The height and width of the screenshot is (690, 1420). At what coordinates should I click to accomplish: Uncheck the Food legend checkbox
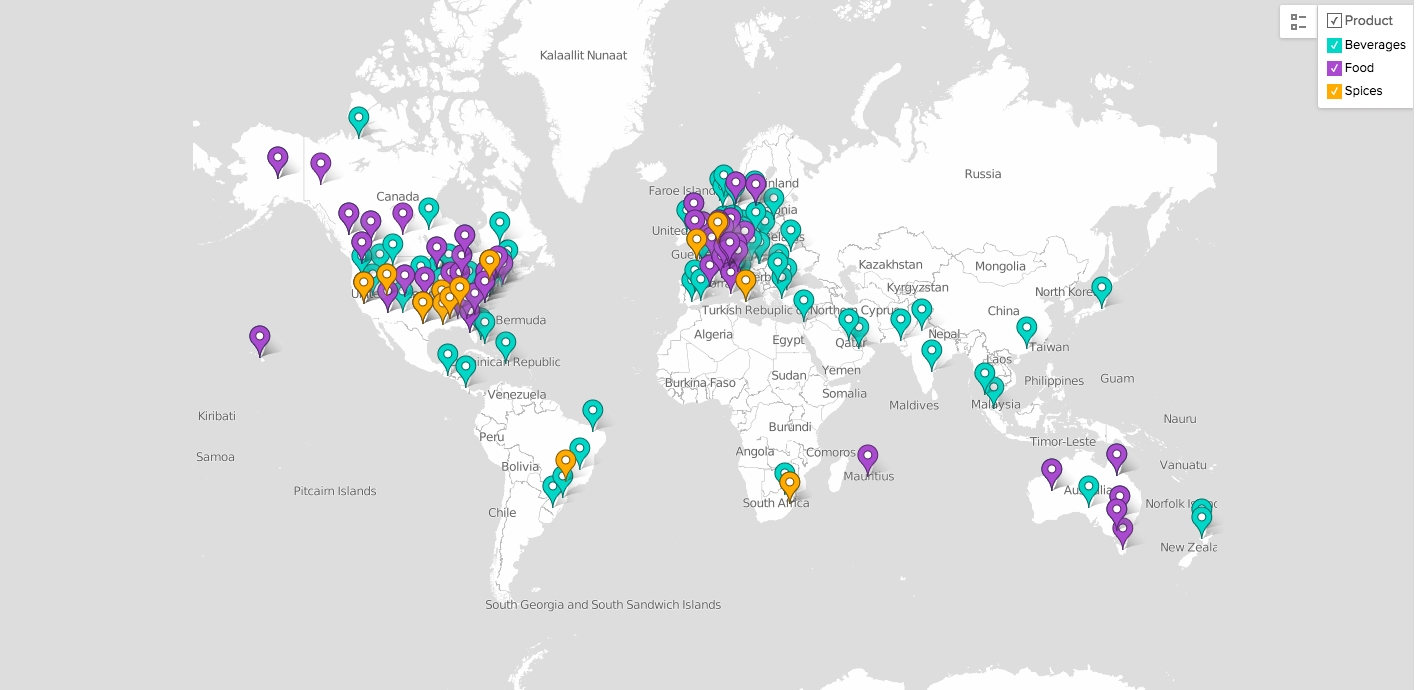click(x=1333, y=68)
